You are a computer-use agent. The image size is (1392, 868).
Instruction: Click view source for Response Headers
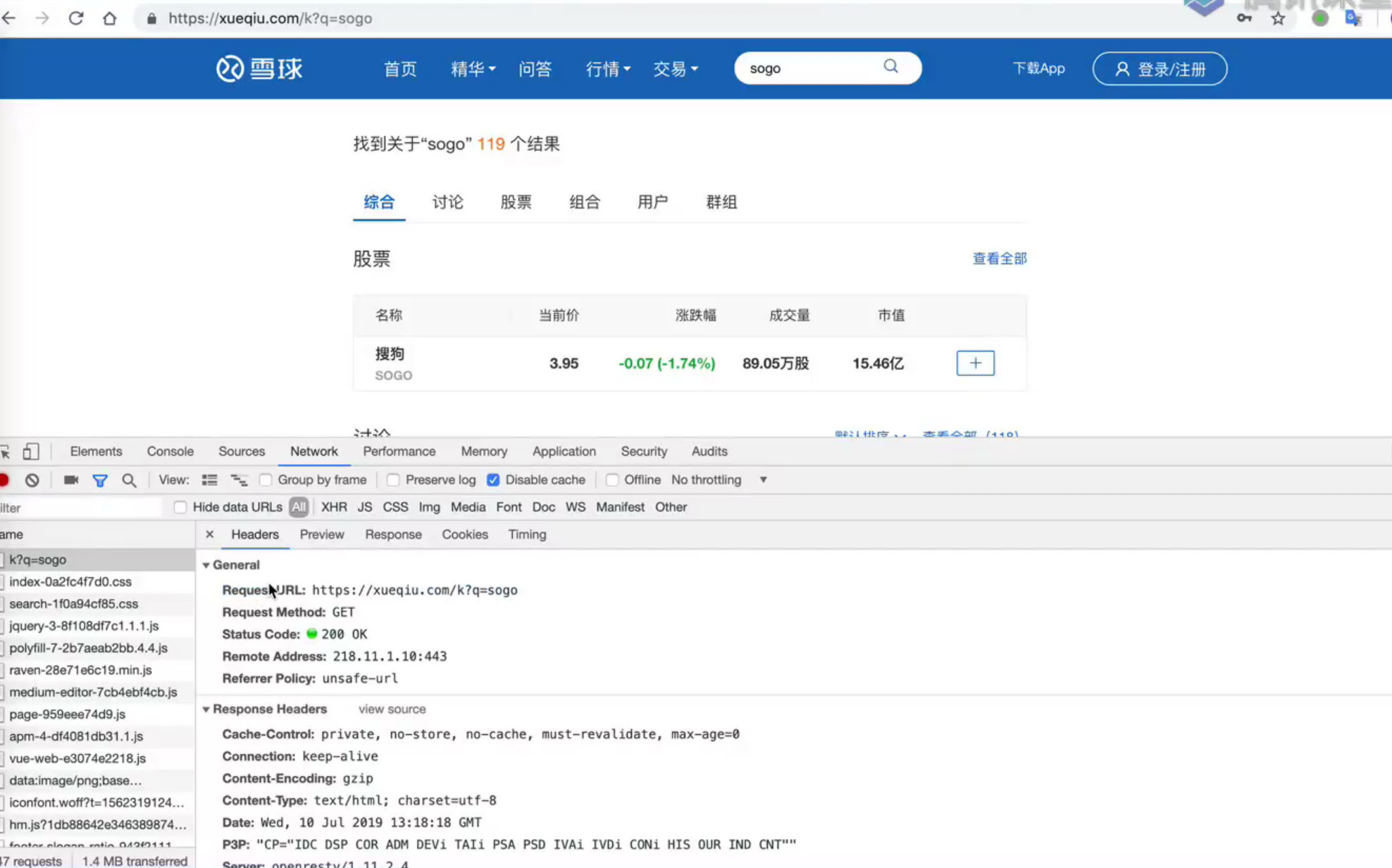pyautogui.click(x=392, y=708)
